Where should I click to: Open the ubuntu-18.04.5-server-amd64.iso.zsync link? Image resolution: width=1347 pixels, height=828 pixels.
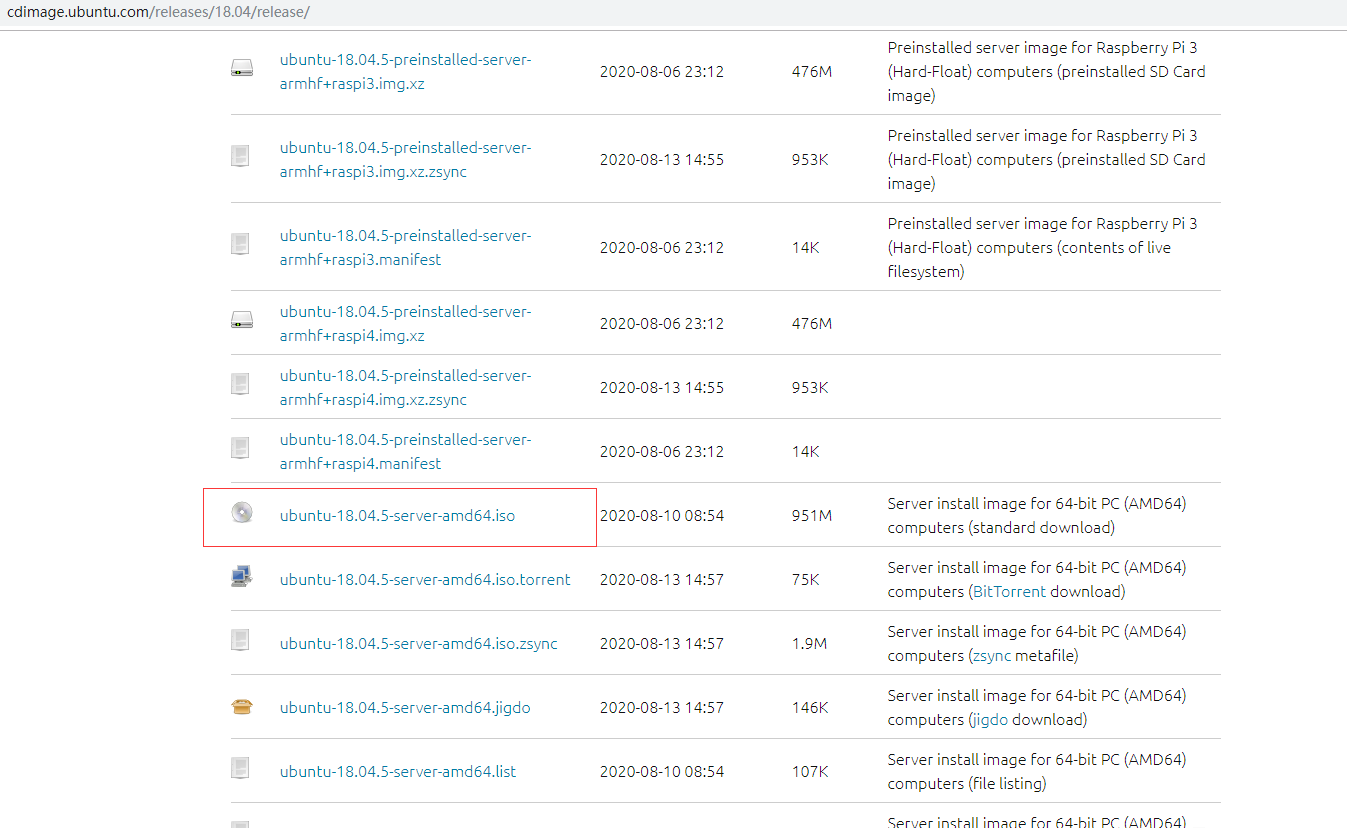[x=419, y=644]
